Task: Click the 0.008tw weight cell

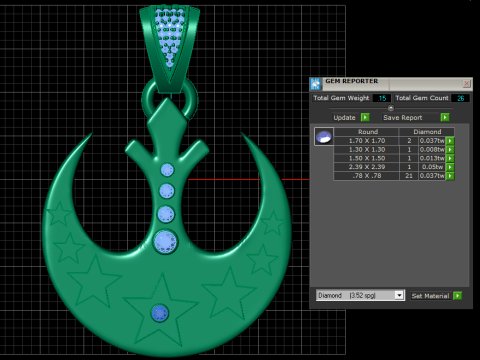Action: (x=432, y=149)
